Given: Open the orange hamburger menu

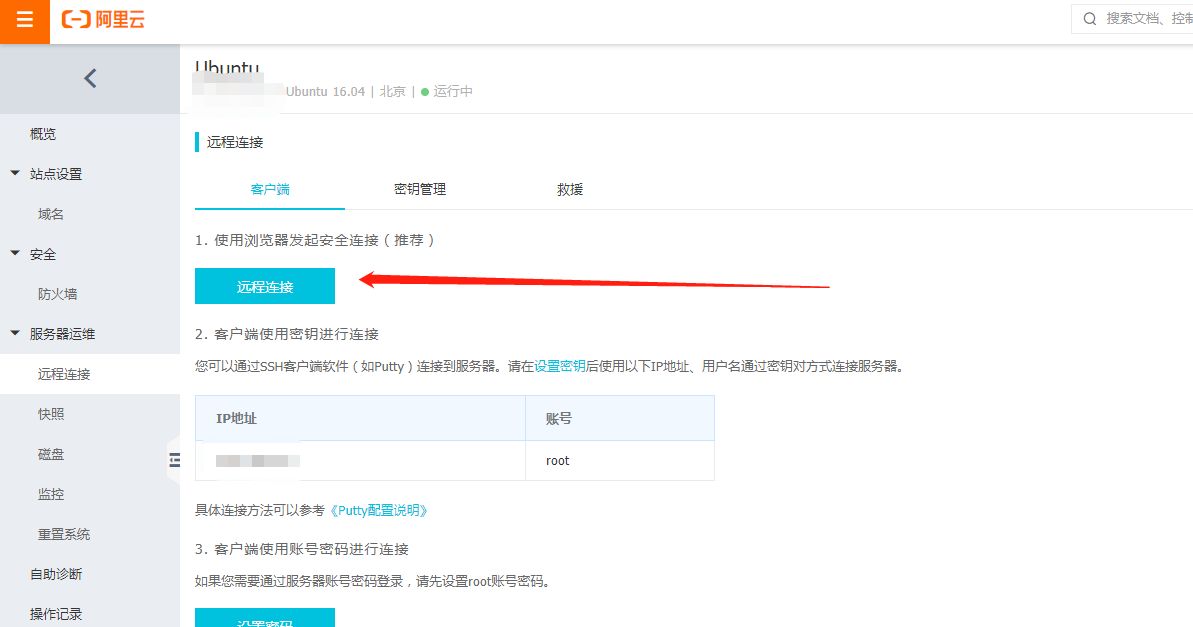Looking at the screenshot, I should click(x=24, y=21).
